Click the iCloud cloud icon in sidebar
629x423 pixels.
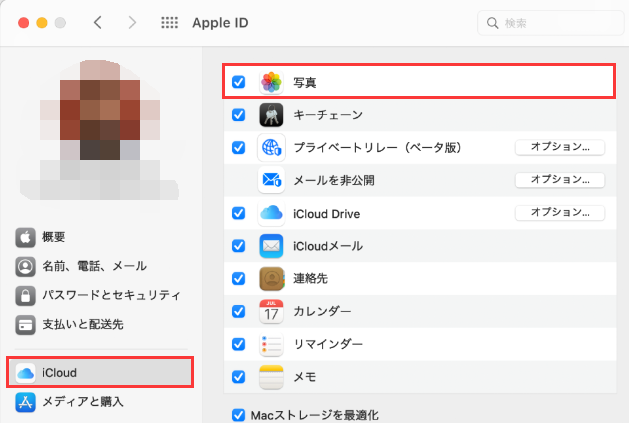tap(25, 373)
